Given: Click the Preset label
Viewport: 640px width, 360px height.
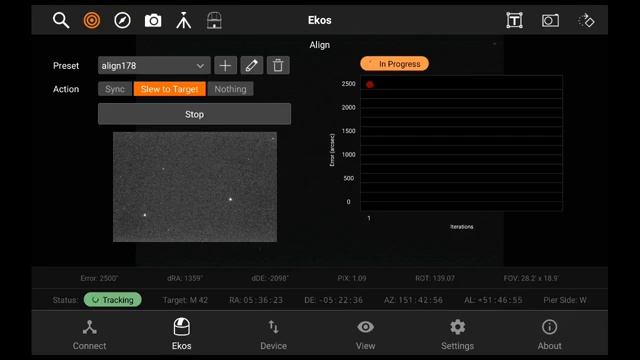Looking at the screenshot, I should pos(66,66).
